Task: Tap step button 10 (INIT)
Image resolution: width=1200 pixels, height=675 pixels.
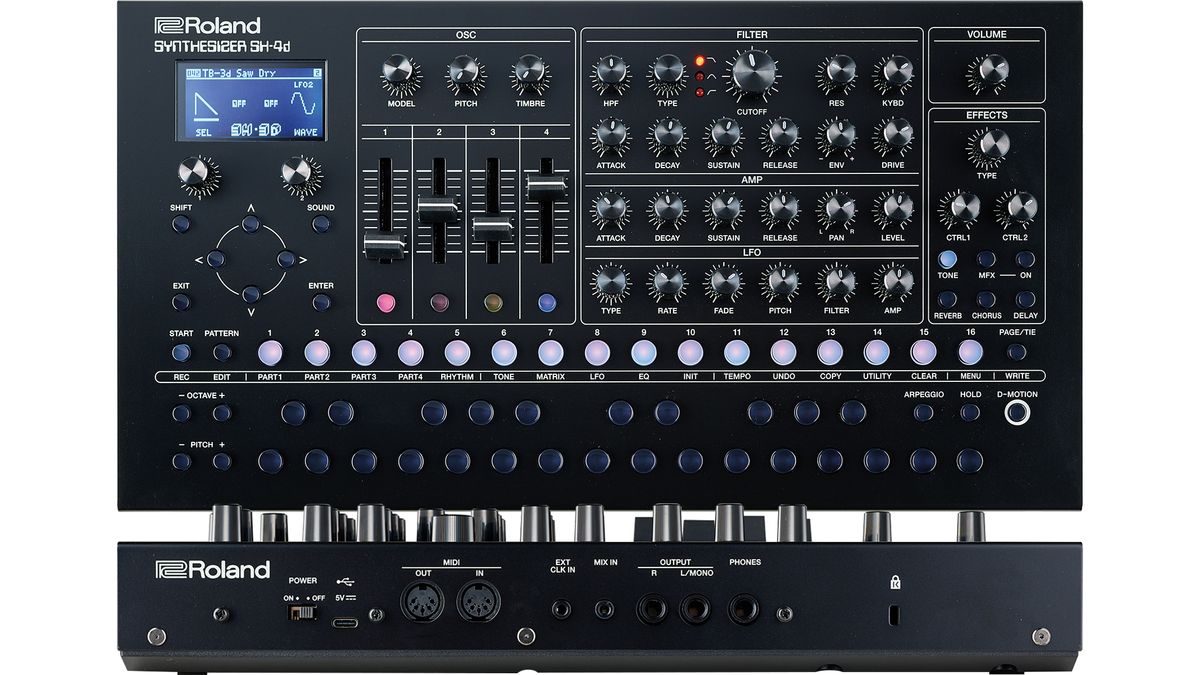Action: coord(690,352)
